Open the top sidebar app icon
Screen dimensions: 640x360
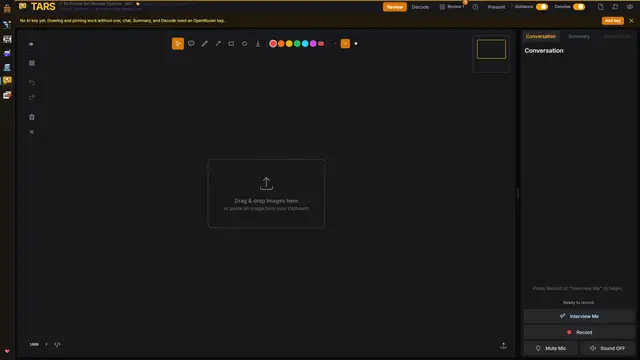pyautogui.click(x=7, y=8)
